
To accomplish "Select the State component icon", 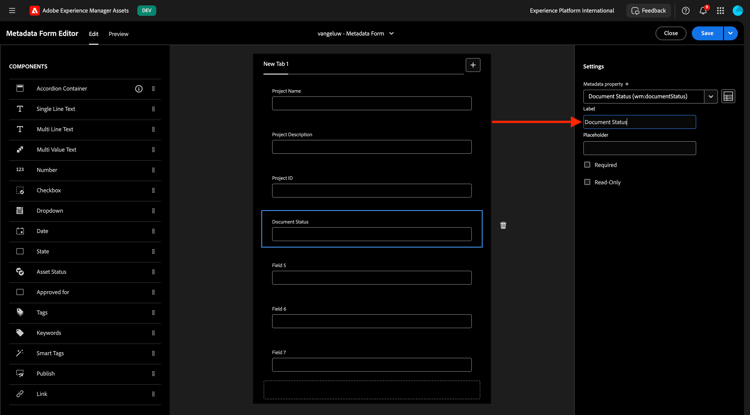I will click(20, 251).
